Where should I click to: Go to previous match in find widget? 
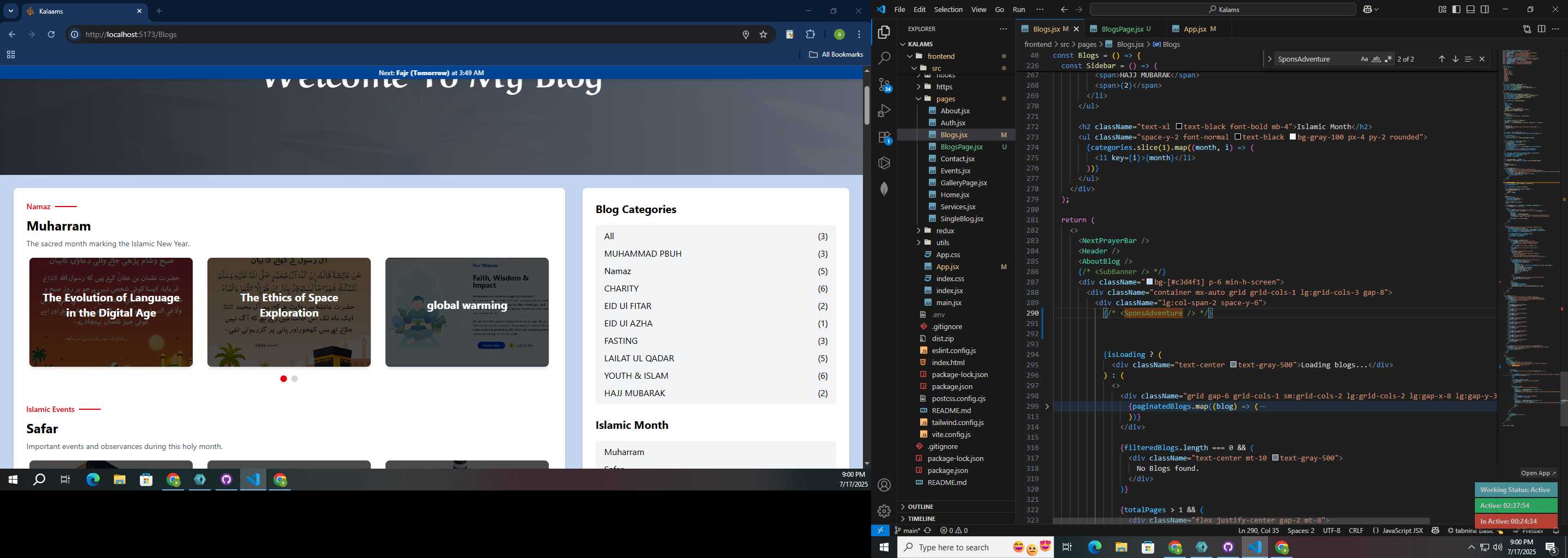coord(1441,59)
